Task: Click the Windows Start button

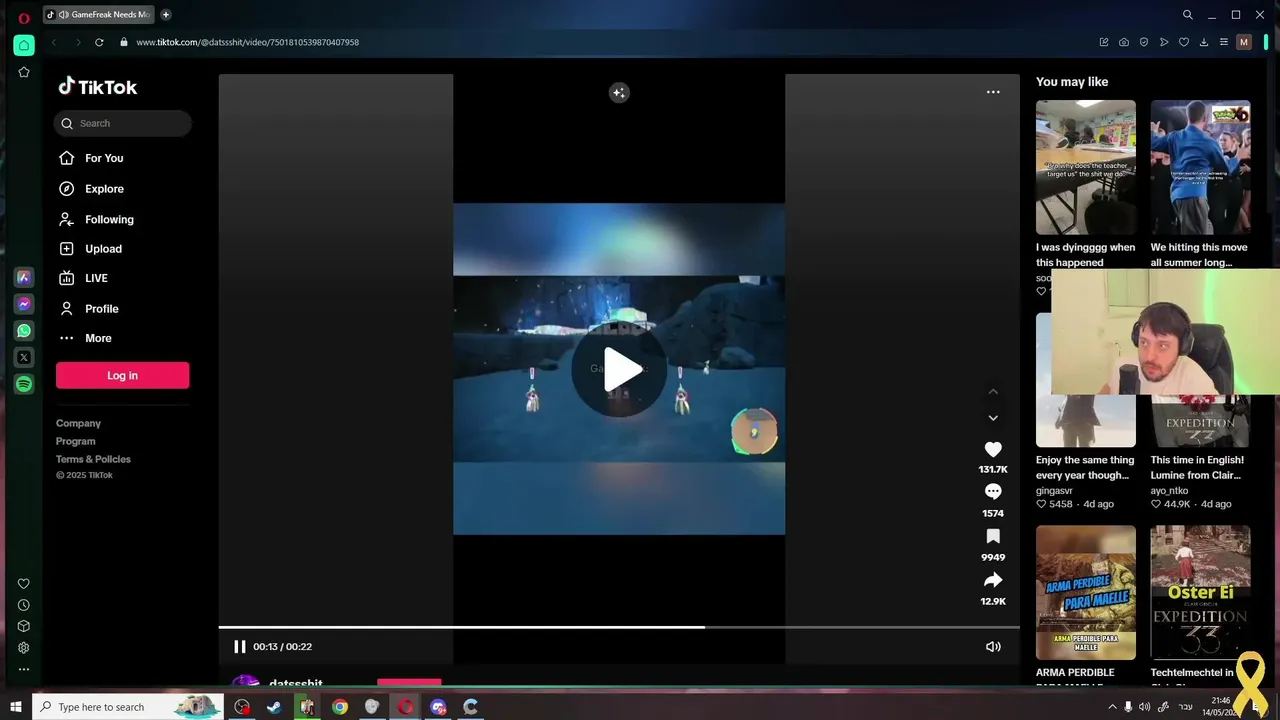Action: click(x=15, y=707)
